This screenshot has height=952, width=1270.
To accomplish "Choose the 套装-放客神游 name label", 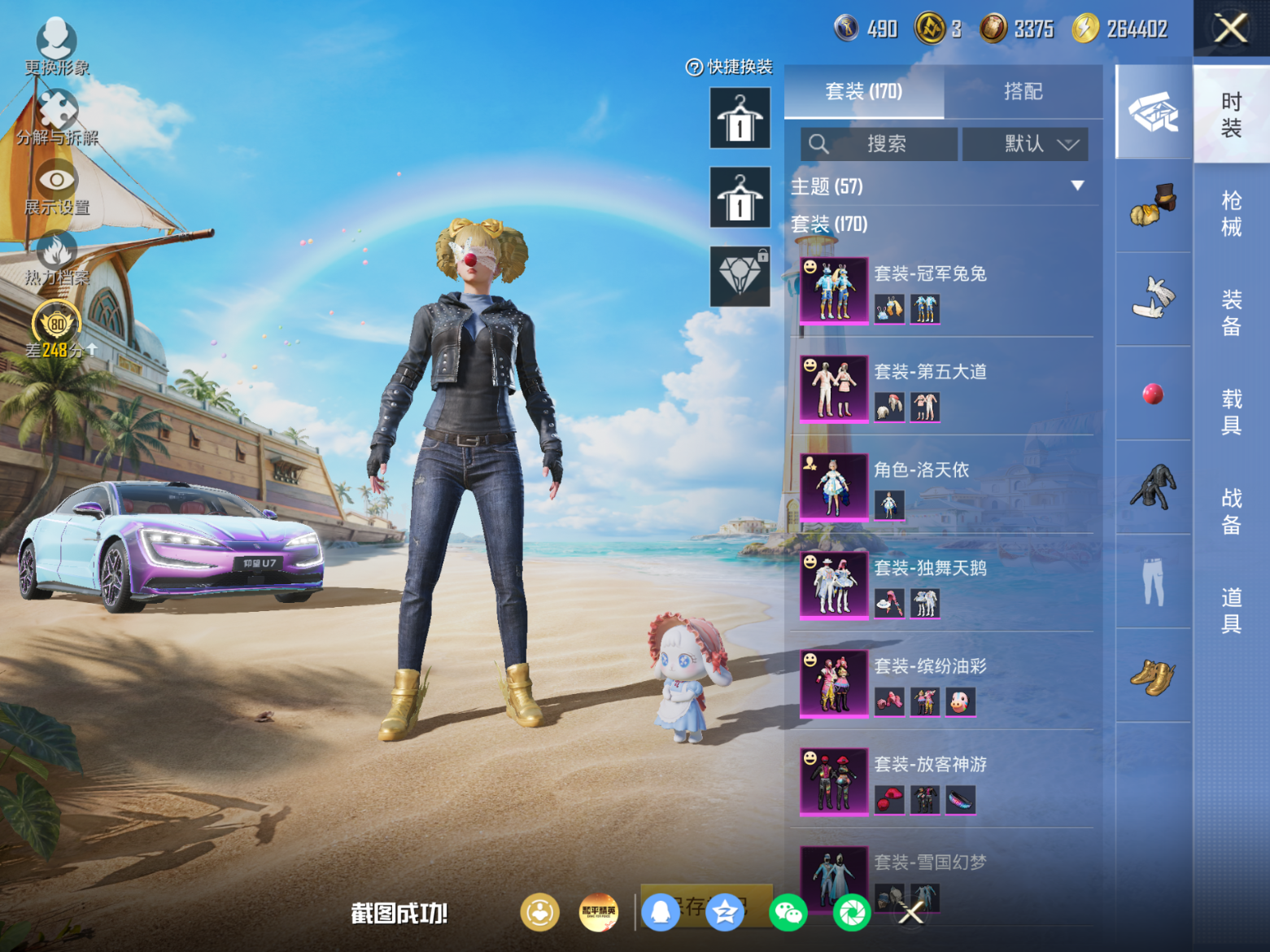I will coord(930,764).
